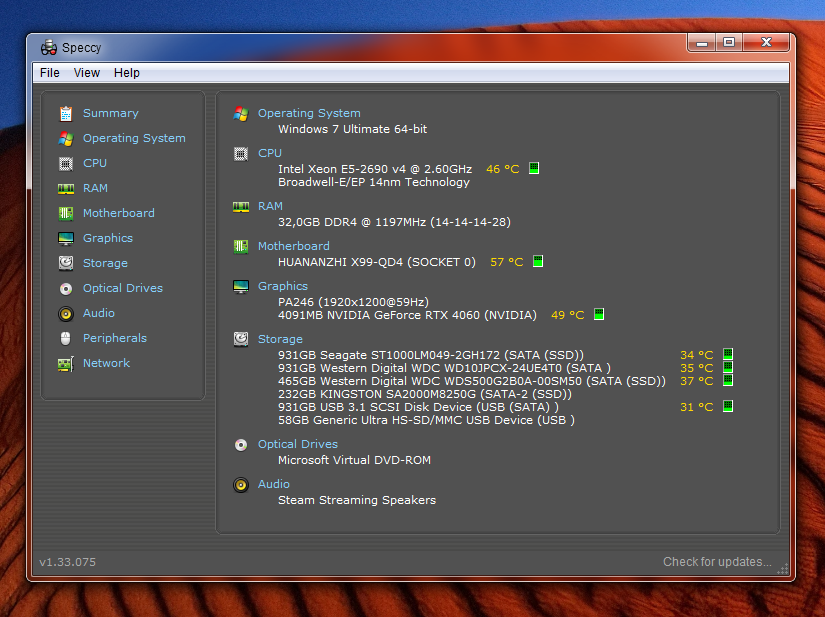The height and width of the screenshot is (617, 825).
Task: Click the Windows flag icon beside Operating System heading
Action: 241,113
